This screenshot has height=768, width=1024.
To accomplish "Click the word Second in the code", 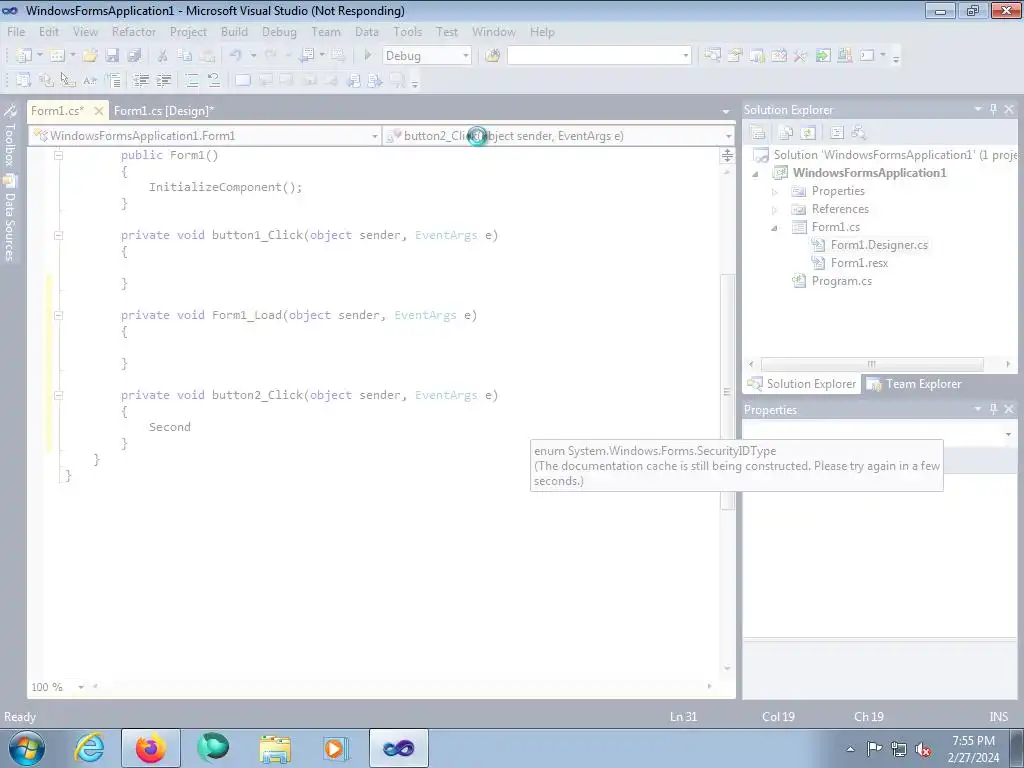I will click(170, 427).
